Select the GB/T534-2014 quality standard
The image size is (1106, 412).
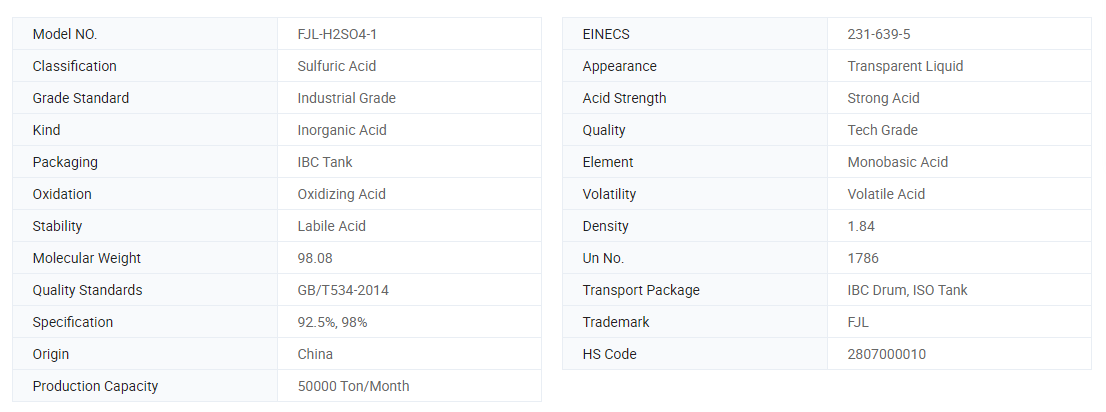click(x=343, y=290)
